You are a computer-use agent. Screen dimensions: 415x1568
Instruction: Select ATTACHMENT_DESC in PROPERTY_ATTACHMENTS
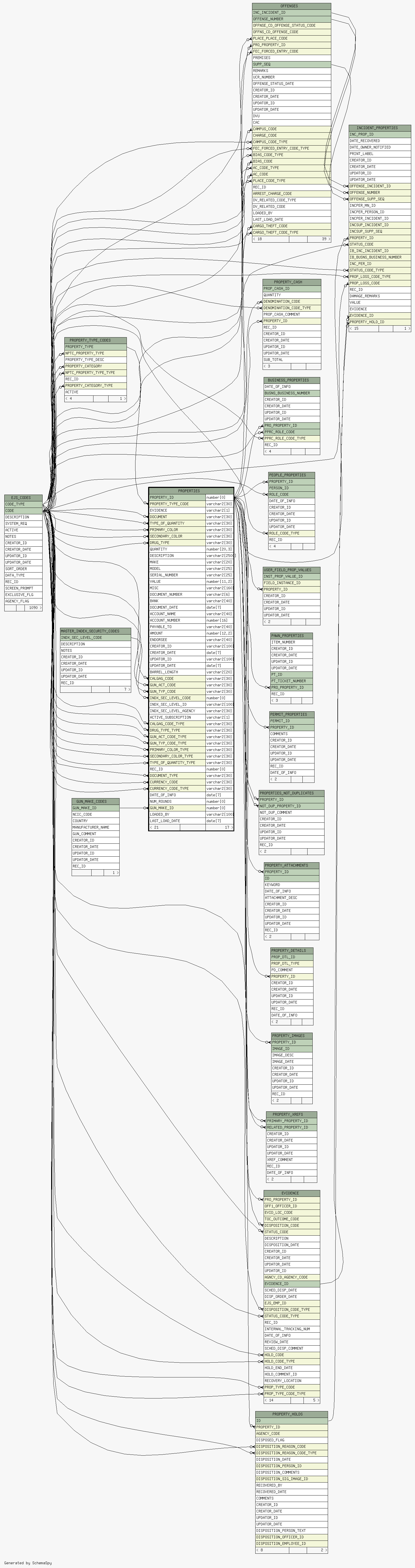point(291,898)
